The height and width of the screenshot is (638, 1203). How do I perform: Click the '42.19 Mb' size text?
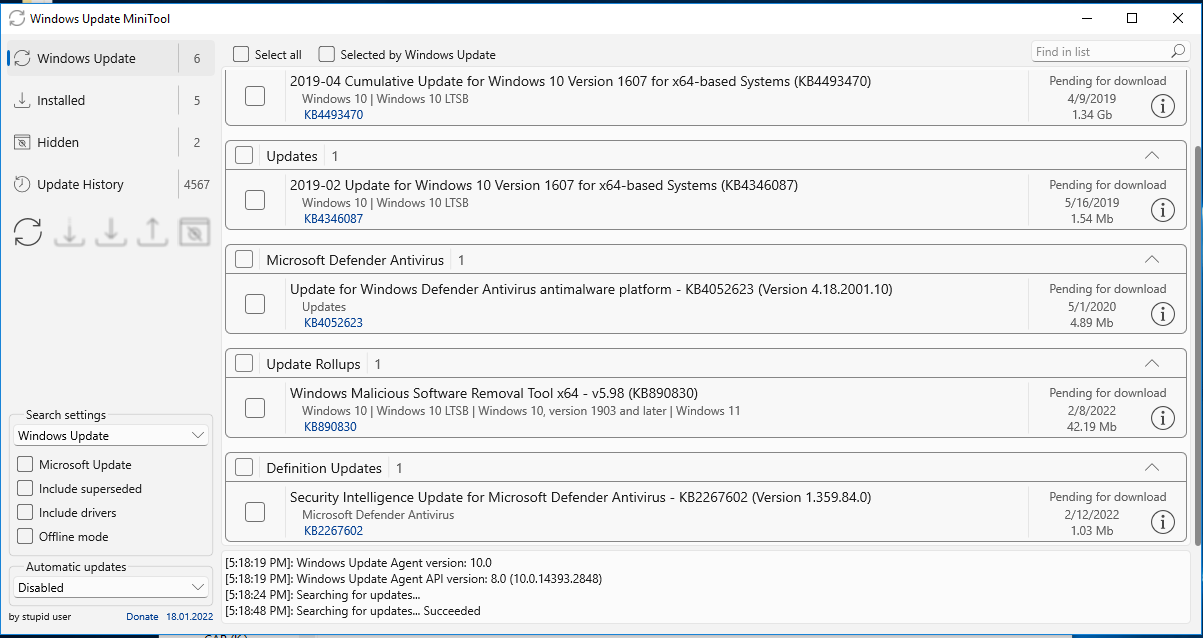click(1091, 427)
